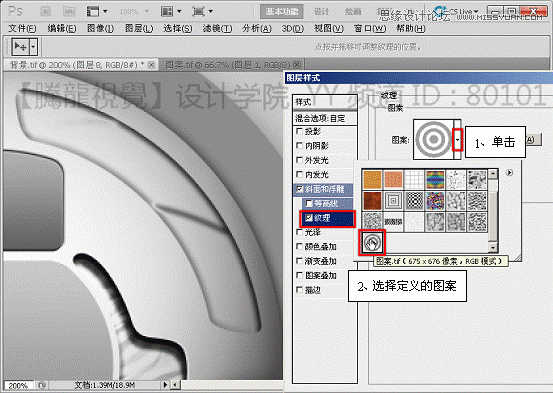
Task: Open status bar info arrow menu
Action: pyautogui.click(x=165, y=385)
